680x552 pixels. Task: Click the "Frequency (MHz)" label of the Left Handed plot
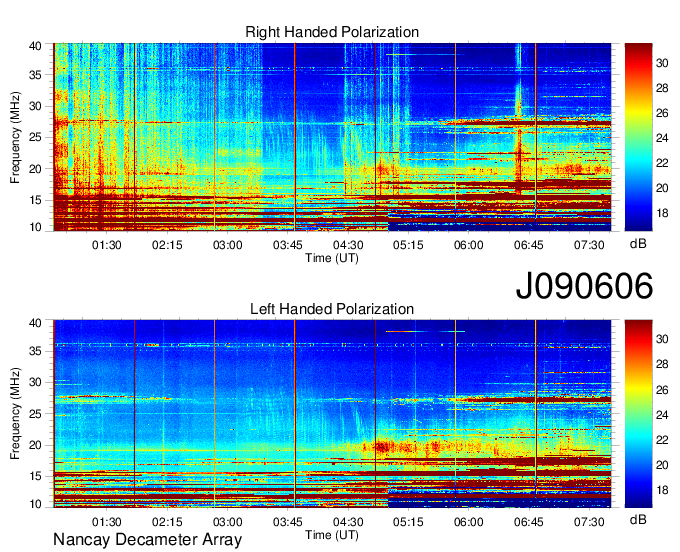pyautogui.click(x=15, y=414)
